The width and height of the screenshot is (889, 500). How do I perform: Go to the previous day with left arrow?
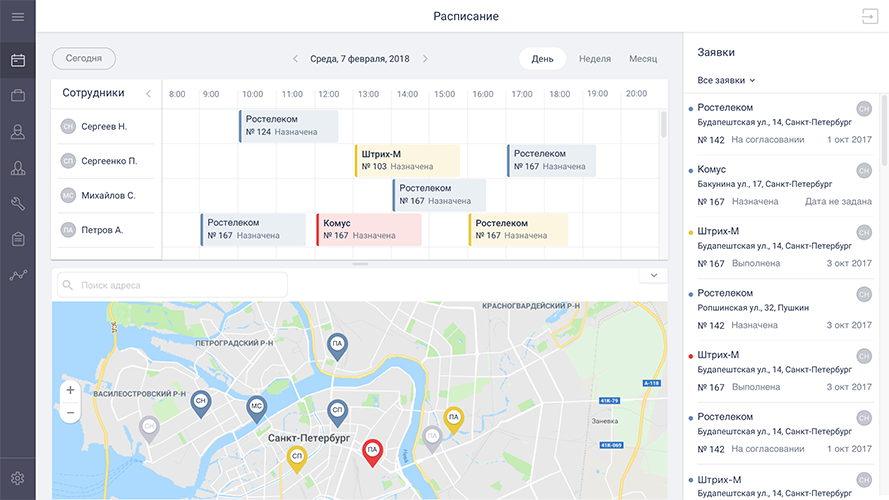coord(295,59)
